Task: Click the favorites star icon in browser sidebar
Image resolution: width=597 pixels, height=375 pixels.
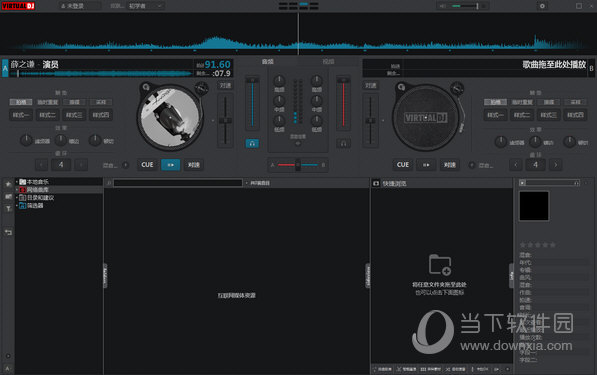Action: point(8,184)
